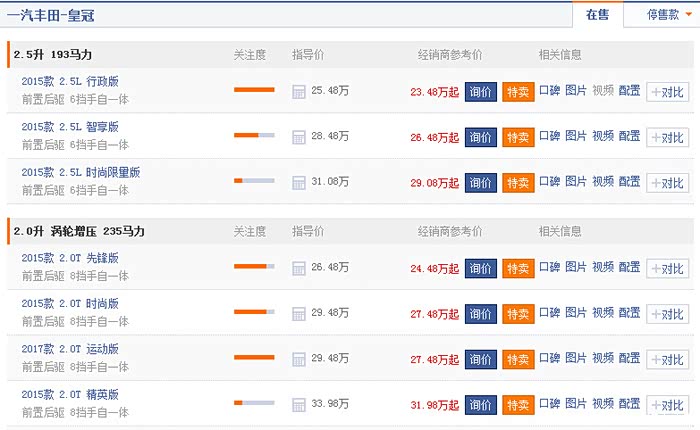Screen dimensions: 700x430
Task: Add 2.0T 精英版 to 对比
Action: pyautogui.click(x=668, y=405)
